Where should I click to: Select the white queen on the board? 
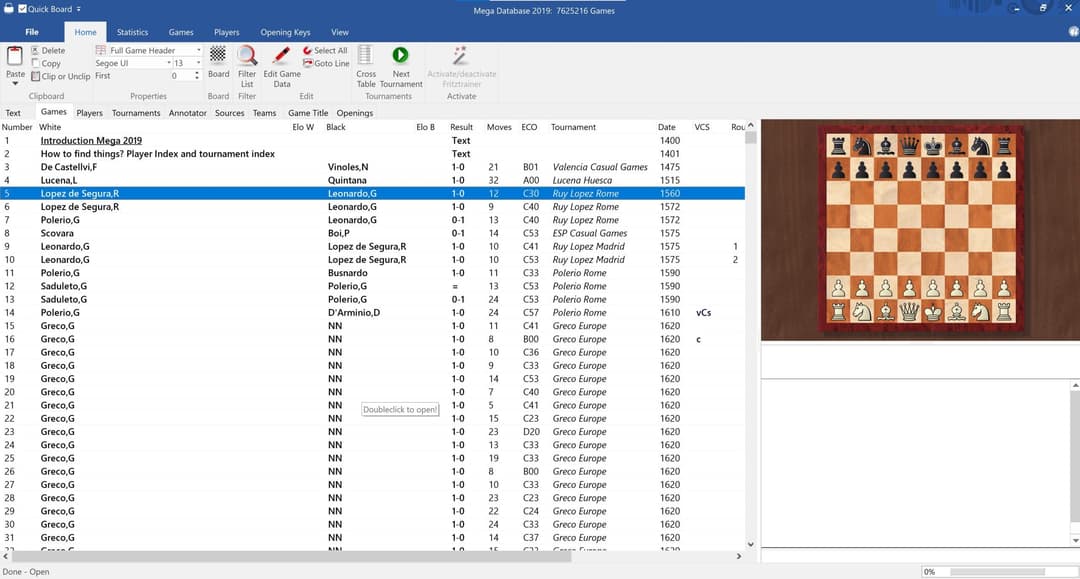pos(910,311)
